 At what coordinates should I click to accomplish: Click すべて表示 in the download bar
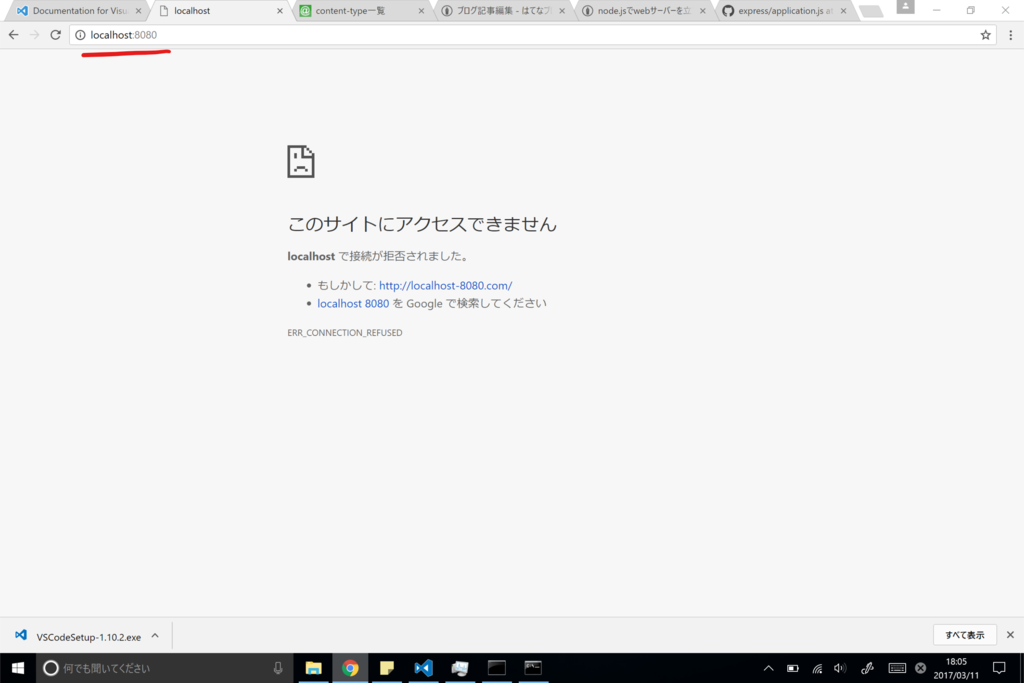click(964, 634)
